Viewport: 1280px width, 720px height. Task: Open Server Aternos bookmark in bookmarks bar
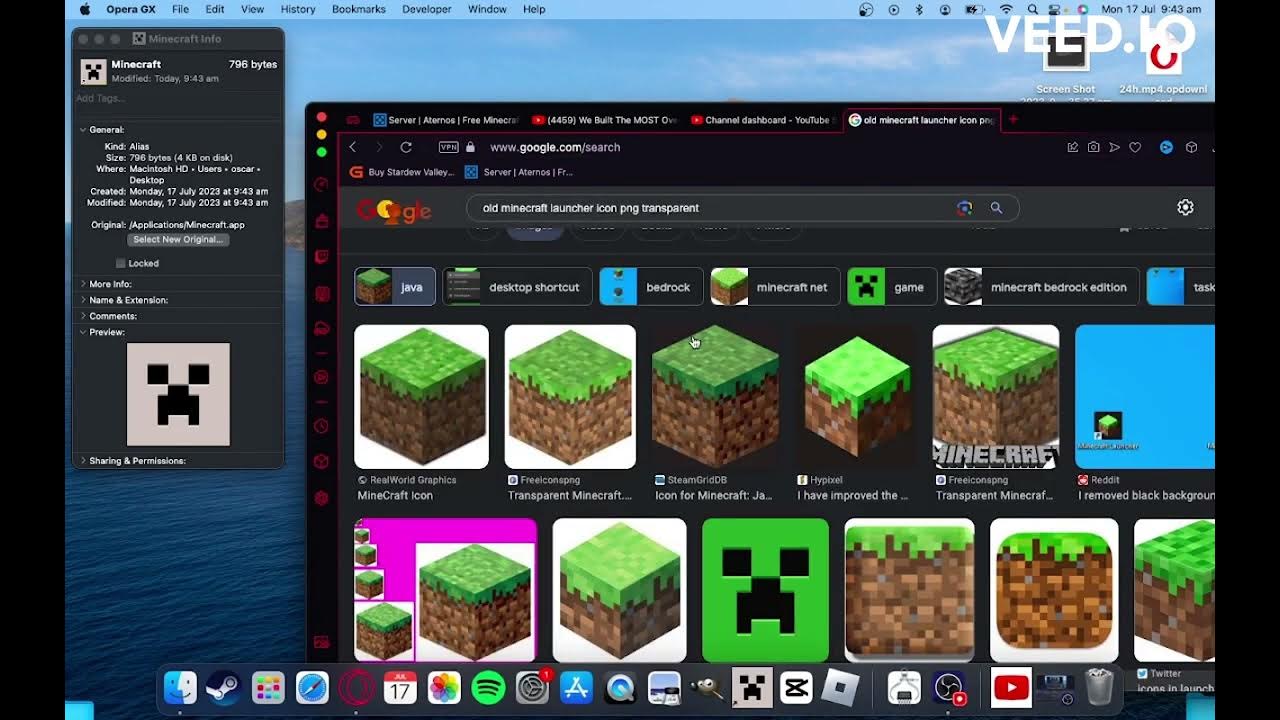coord(519,172)
